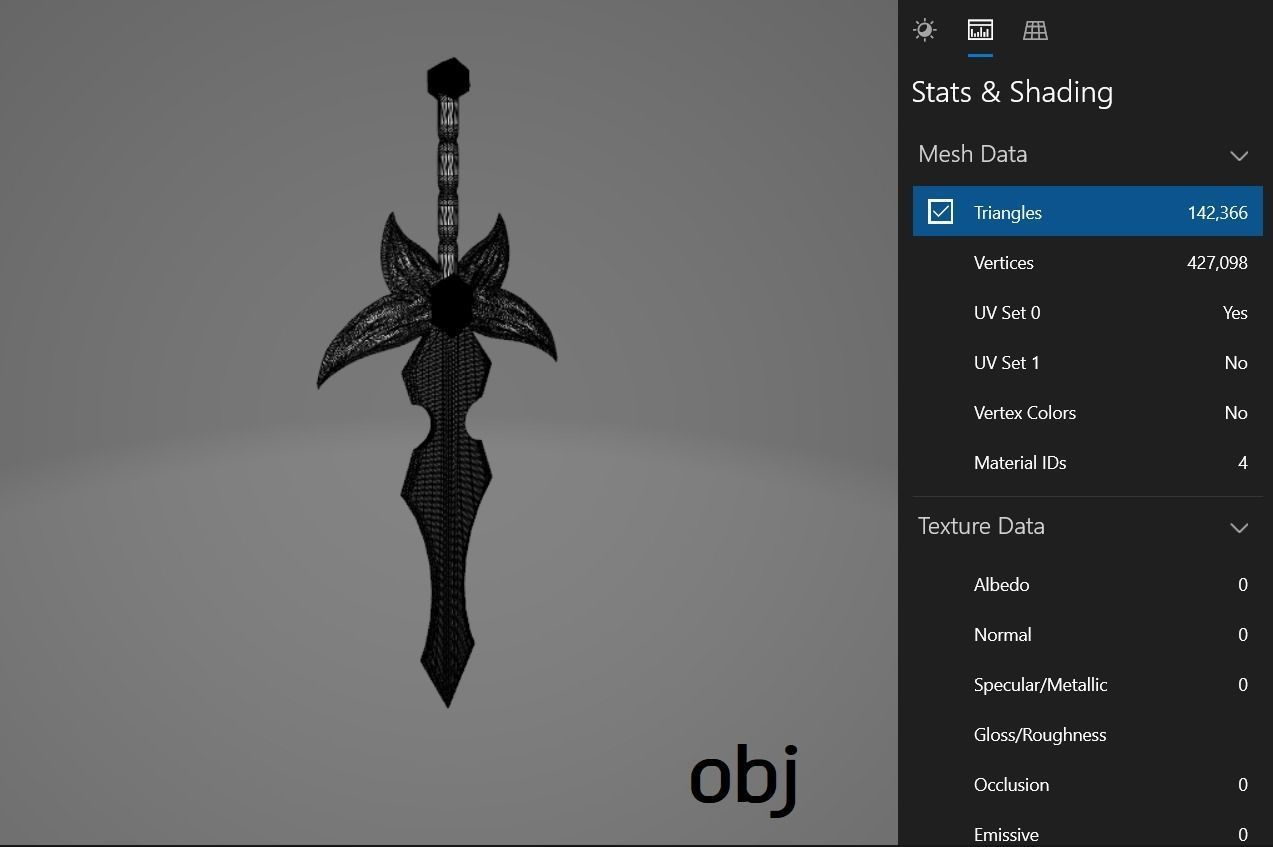Select the Albedo texture row
Image resolution: width=1273 pixels, height=847 pixels.
click(1088, 584)
